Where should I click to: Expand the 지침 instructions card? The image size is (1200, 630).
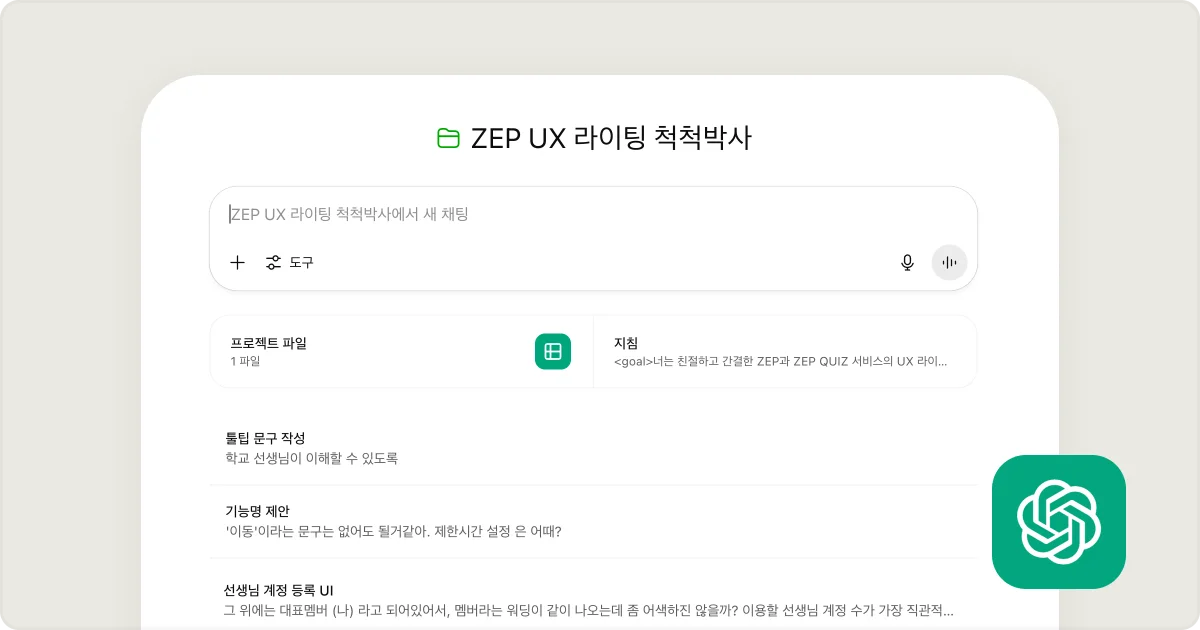(786, 351)
